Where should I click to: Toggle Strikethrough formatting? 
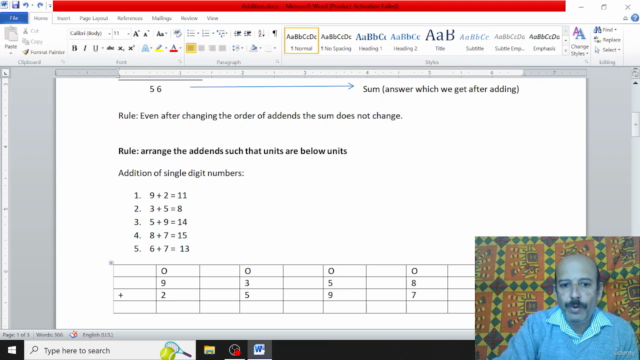pyautogui.click(x=110, y=49)
